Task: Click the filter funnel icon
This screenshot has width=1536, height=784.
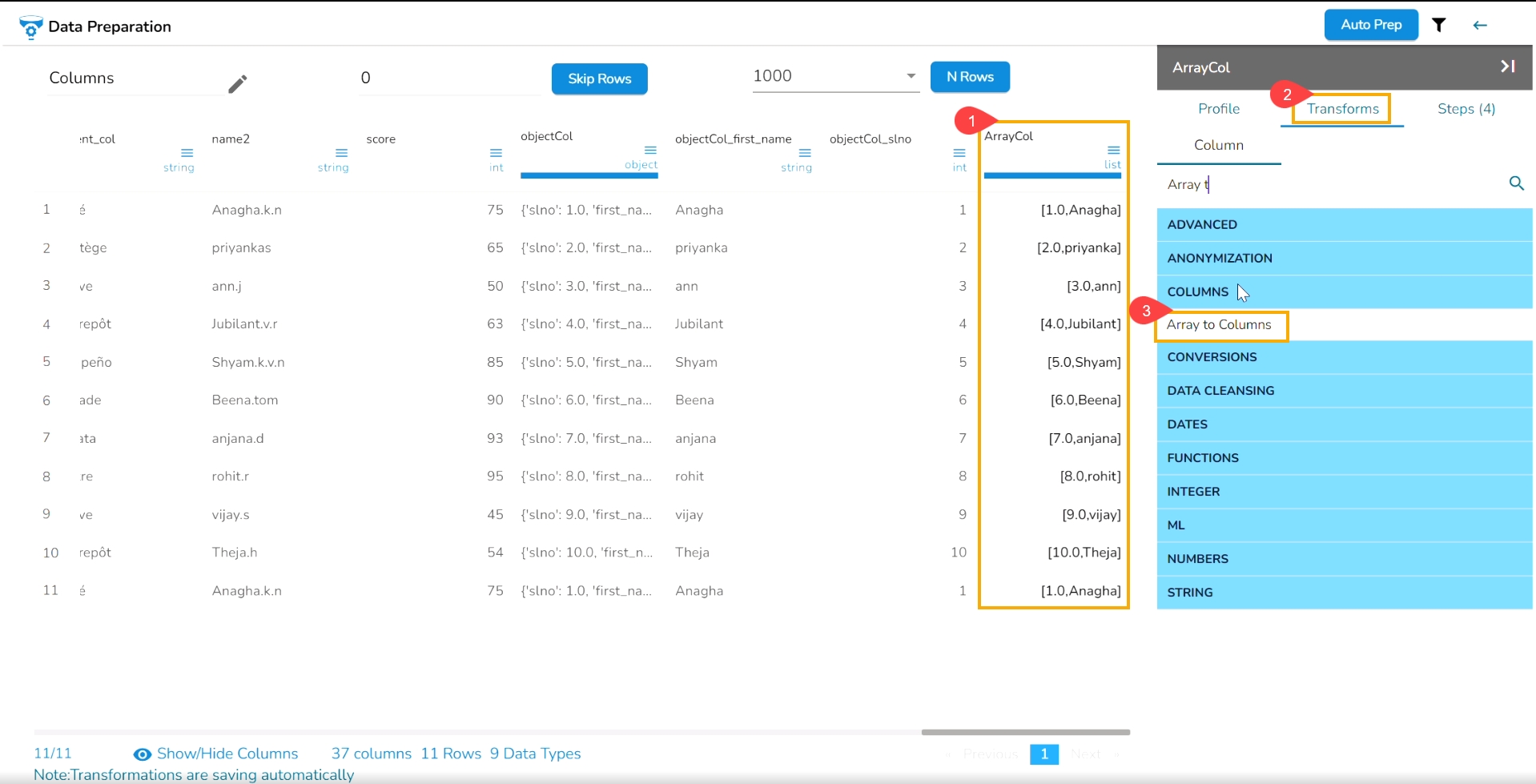Action: pos(1439,25)
